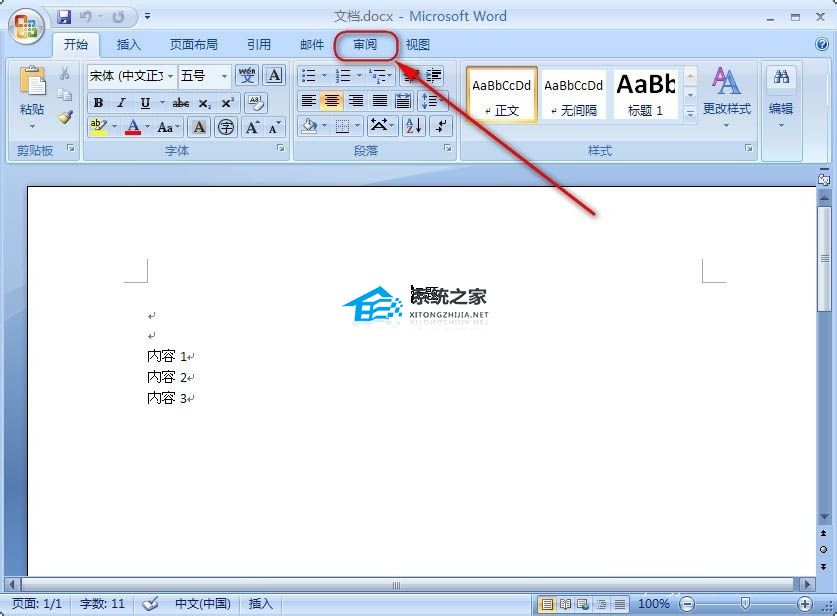Viewport: 837px width, 616px height.
Task: Apply red font color A
Action: tap(133, 127)
